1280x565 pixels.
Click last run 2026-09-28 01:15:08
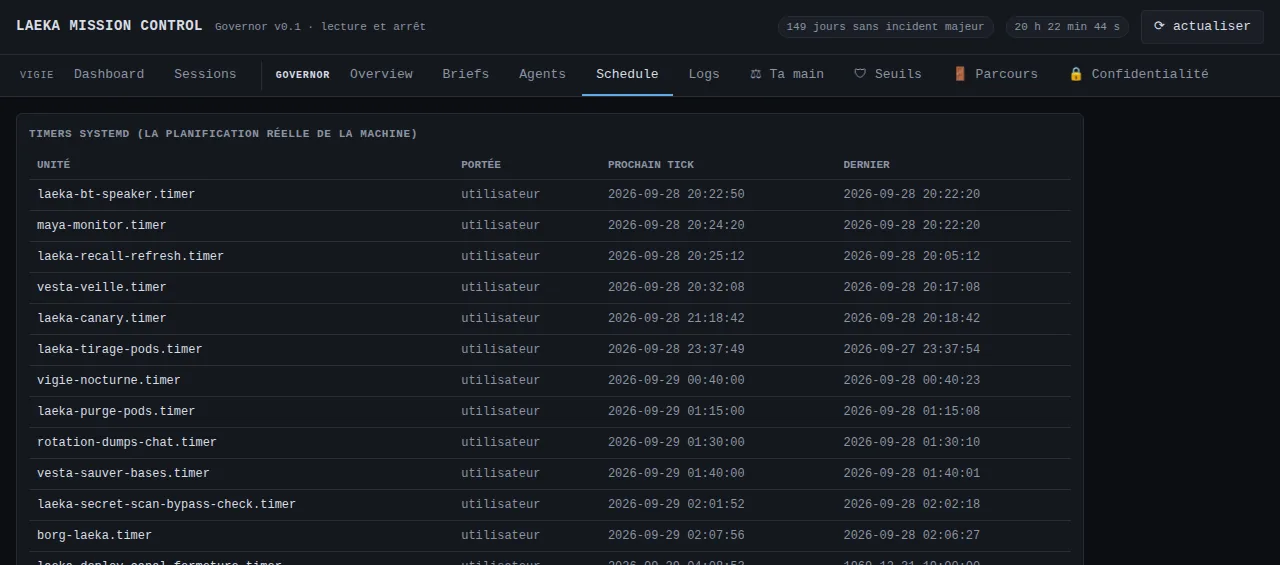(x=912, y=412)
